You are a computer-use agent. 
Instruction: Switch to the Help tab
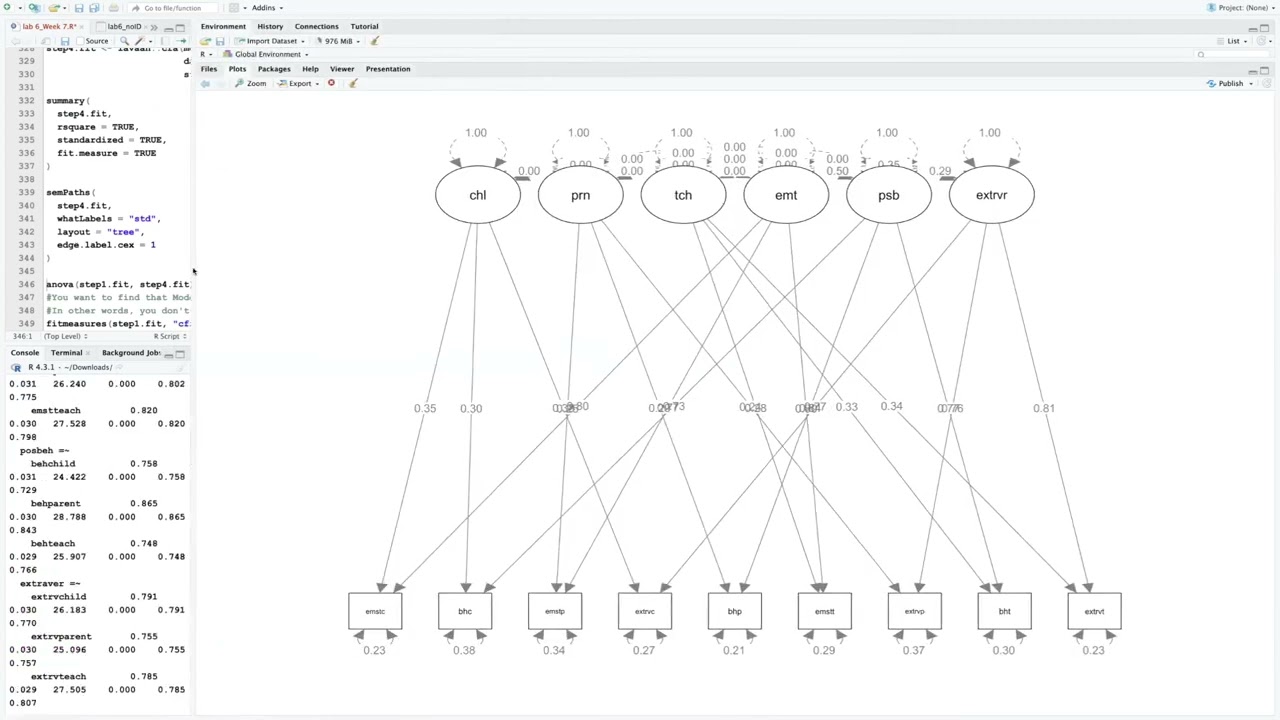310,69
